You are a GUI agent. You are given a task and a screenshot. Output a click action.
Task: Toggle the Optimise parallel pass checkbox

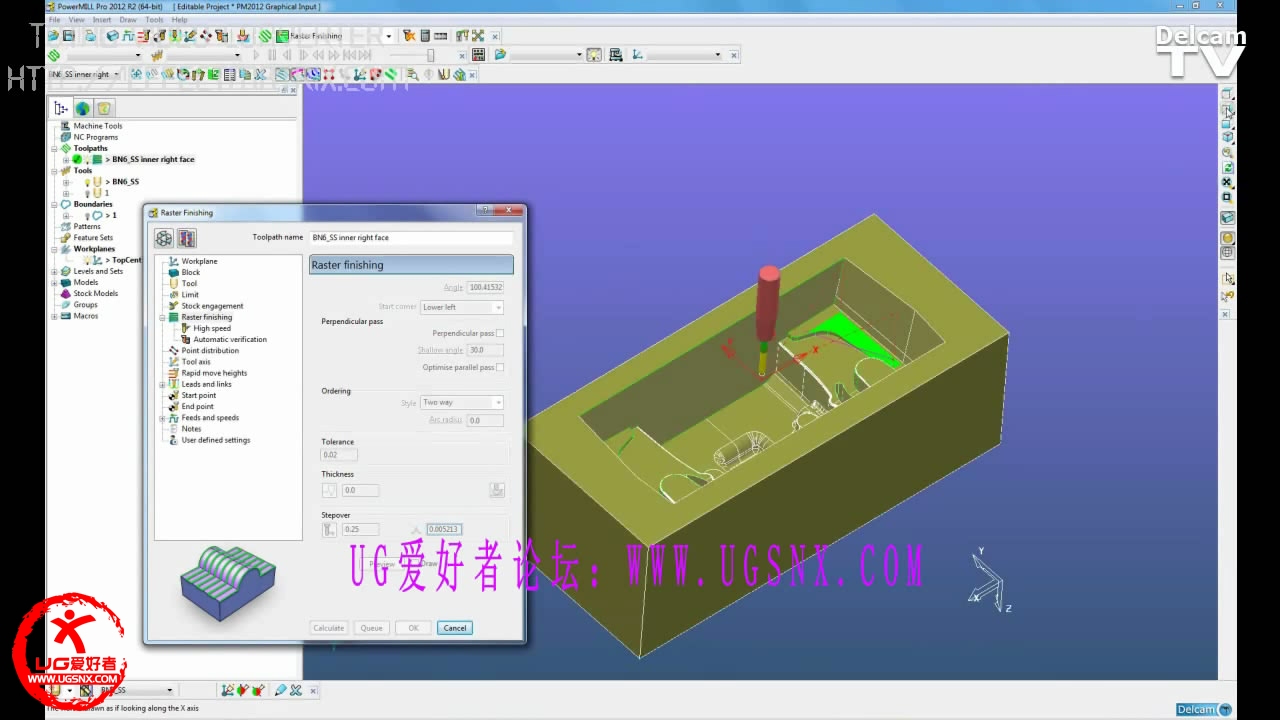(500, 367)
